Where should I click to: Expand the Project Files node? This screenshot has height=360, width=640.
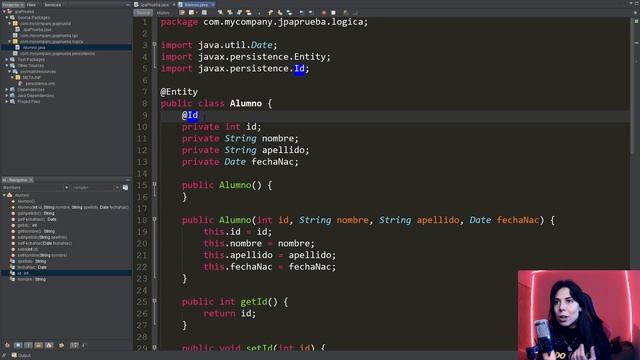point(7,101)
